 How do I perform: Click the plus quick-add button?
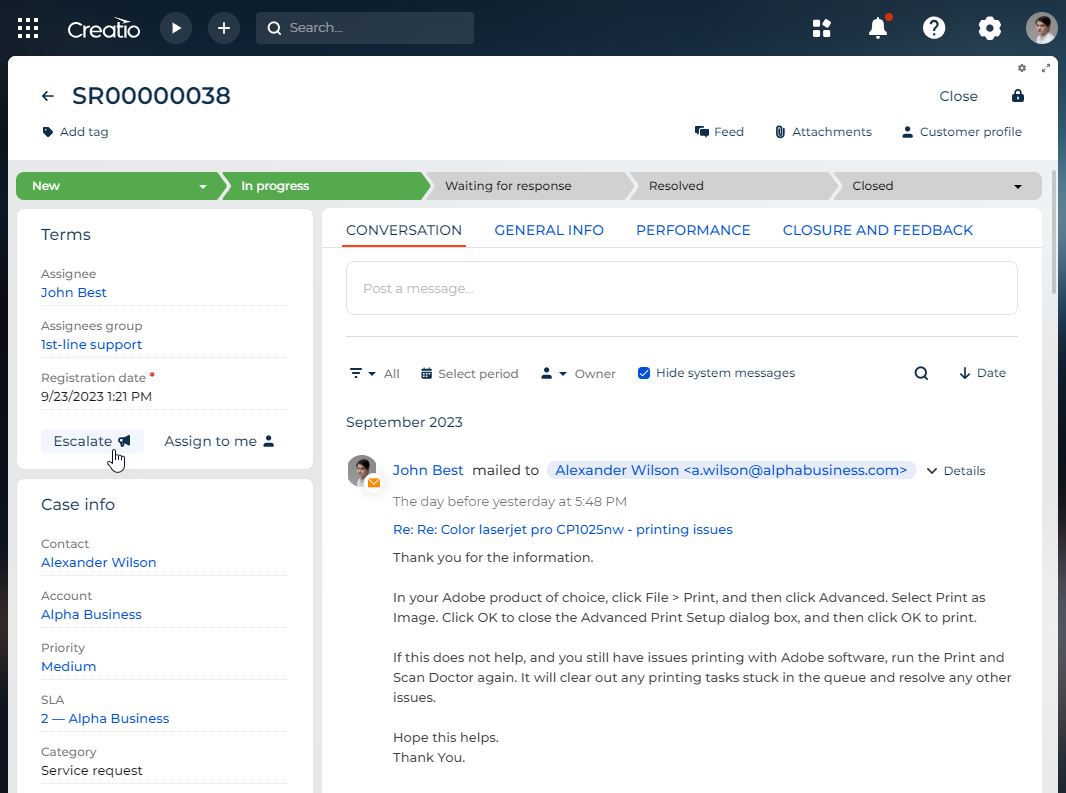click(x=224, y=28)
